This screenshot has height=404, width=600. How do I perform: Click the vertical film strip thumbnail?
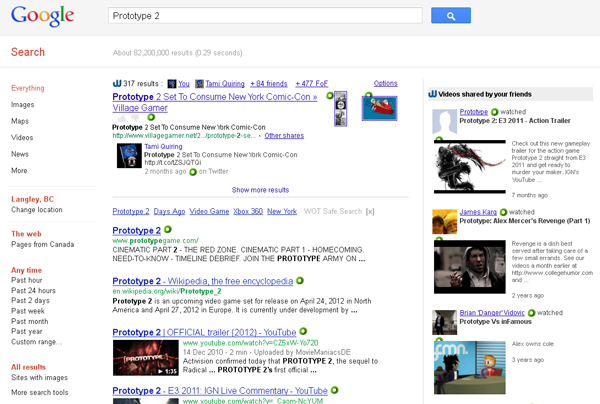(341, 109)
